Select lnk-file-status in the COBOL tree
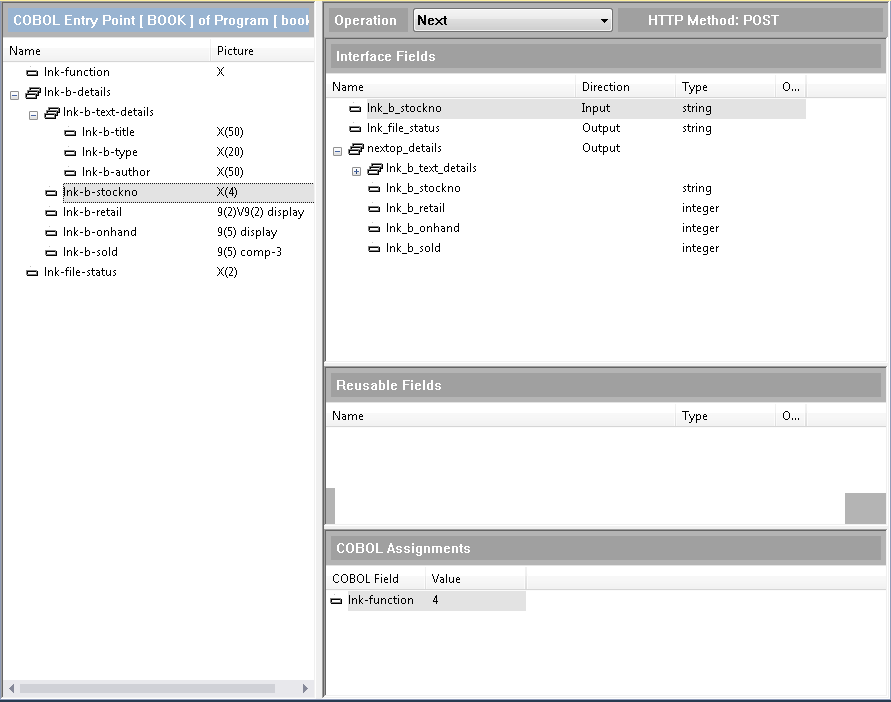The image size is (891, 702). point(80,272)
